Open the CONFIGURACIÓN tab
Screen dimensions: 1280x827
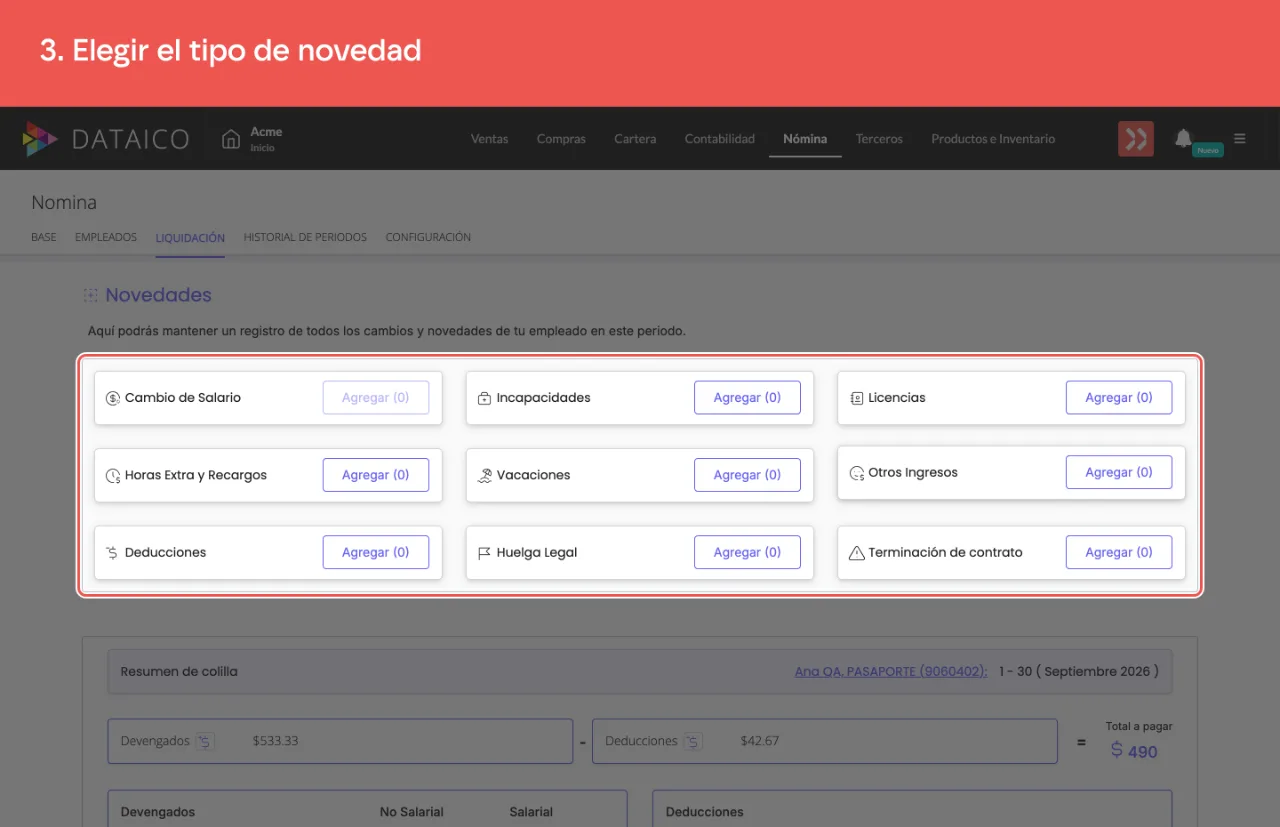click(428, 238)
